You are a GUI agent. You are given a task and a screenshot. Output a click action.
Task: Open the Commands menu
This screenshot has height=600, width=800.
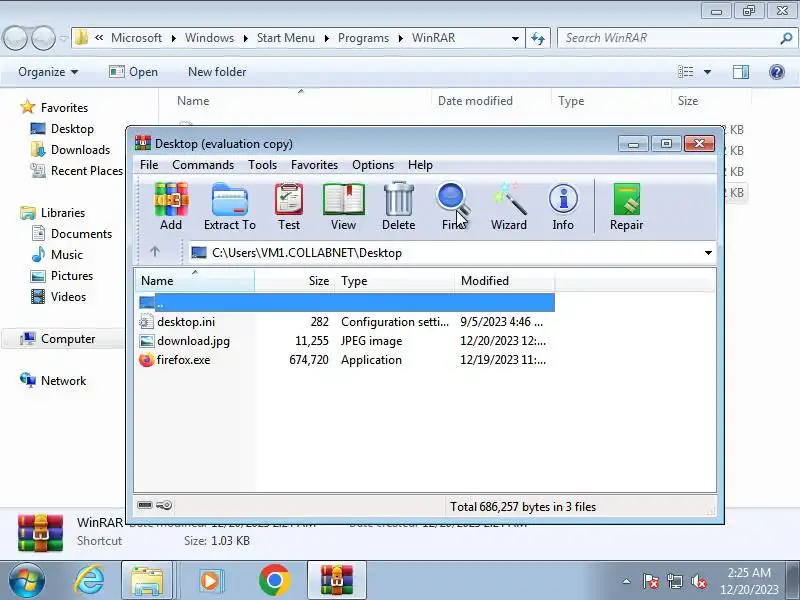point(203,165)
